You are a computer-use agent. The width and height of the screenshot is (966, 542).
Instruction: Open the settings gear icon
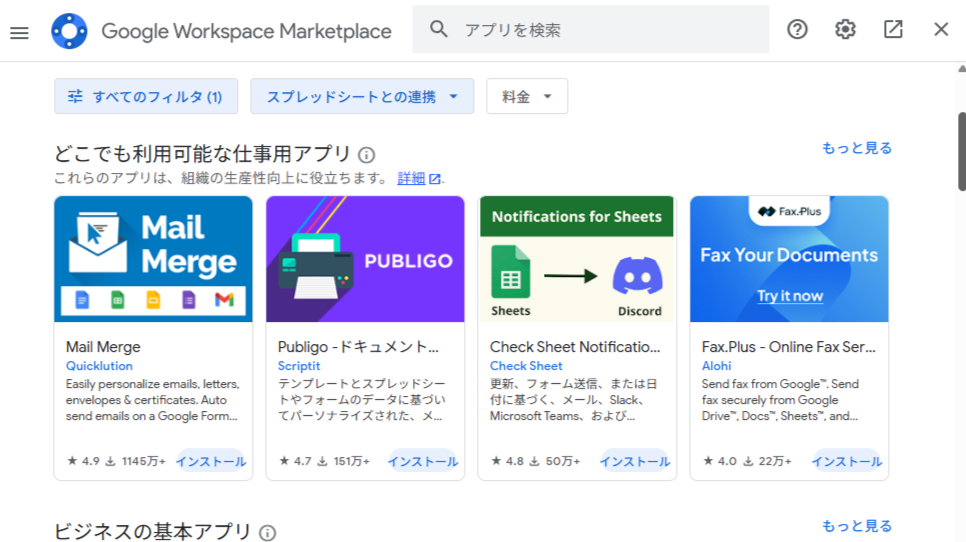click(x=845, y=29)
